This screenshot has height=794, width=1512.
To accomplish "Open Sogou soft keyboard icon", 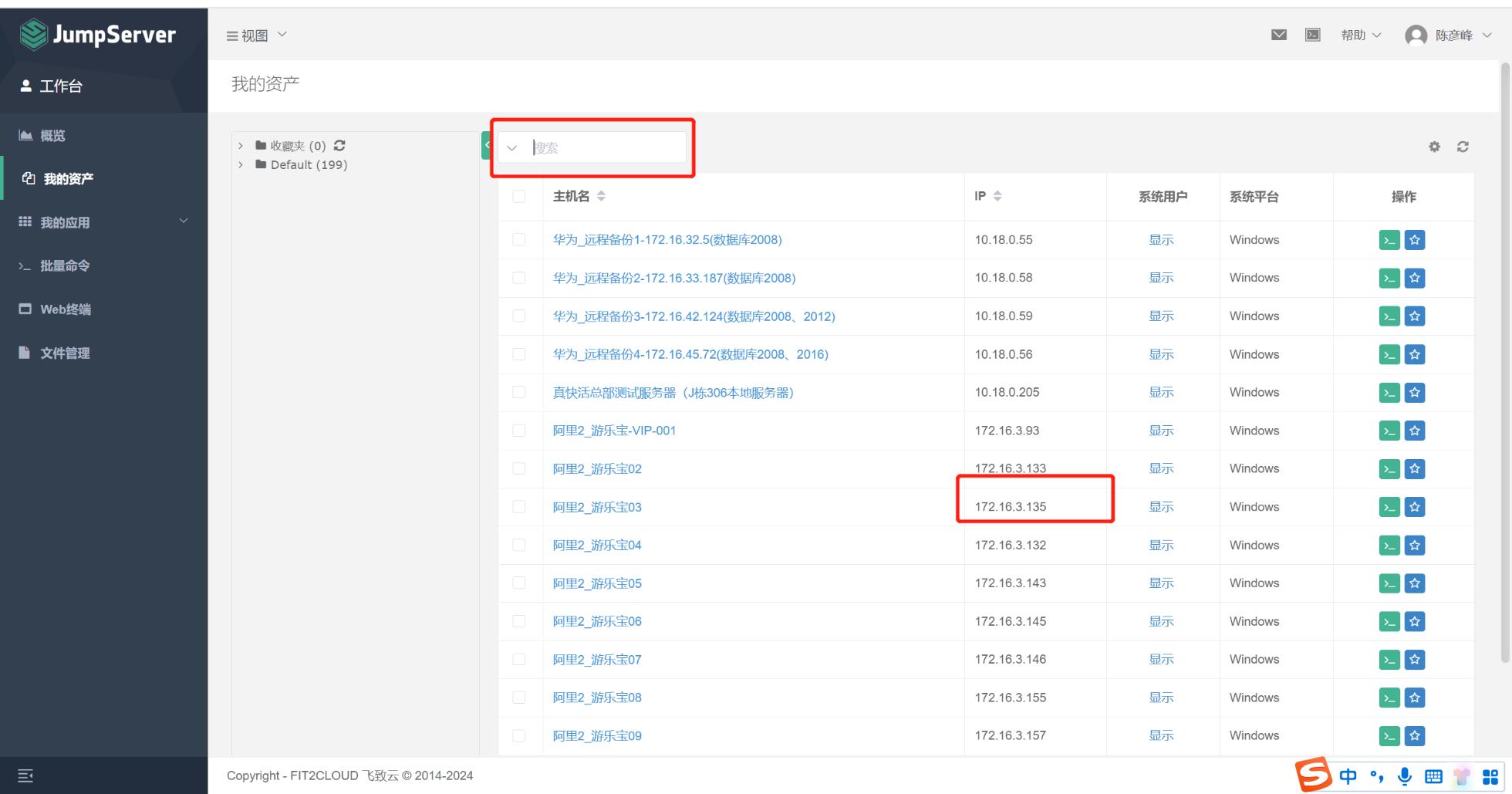I will click(1433, 776).
